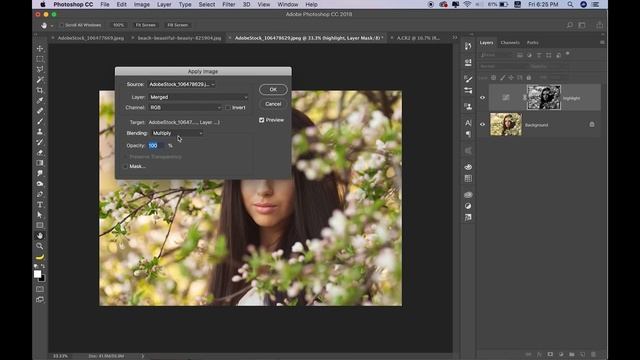The height and width of the screenshot is (360, 640).
Task: Open the Filter menu
Action: coord(229,4)
